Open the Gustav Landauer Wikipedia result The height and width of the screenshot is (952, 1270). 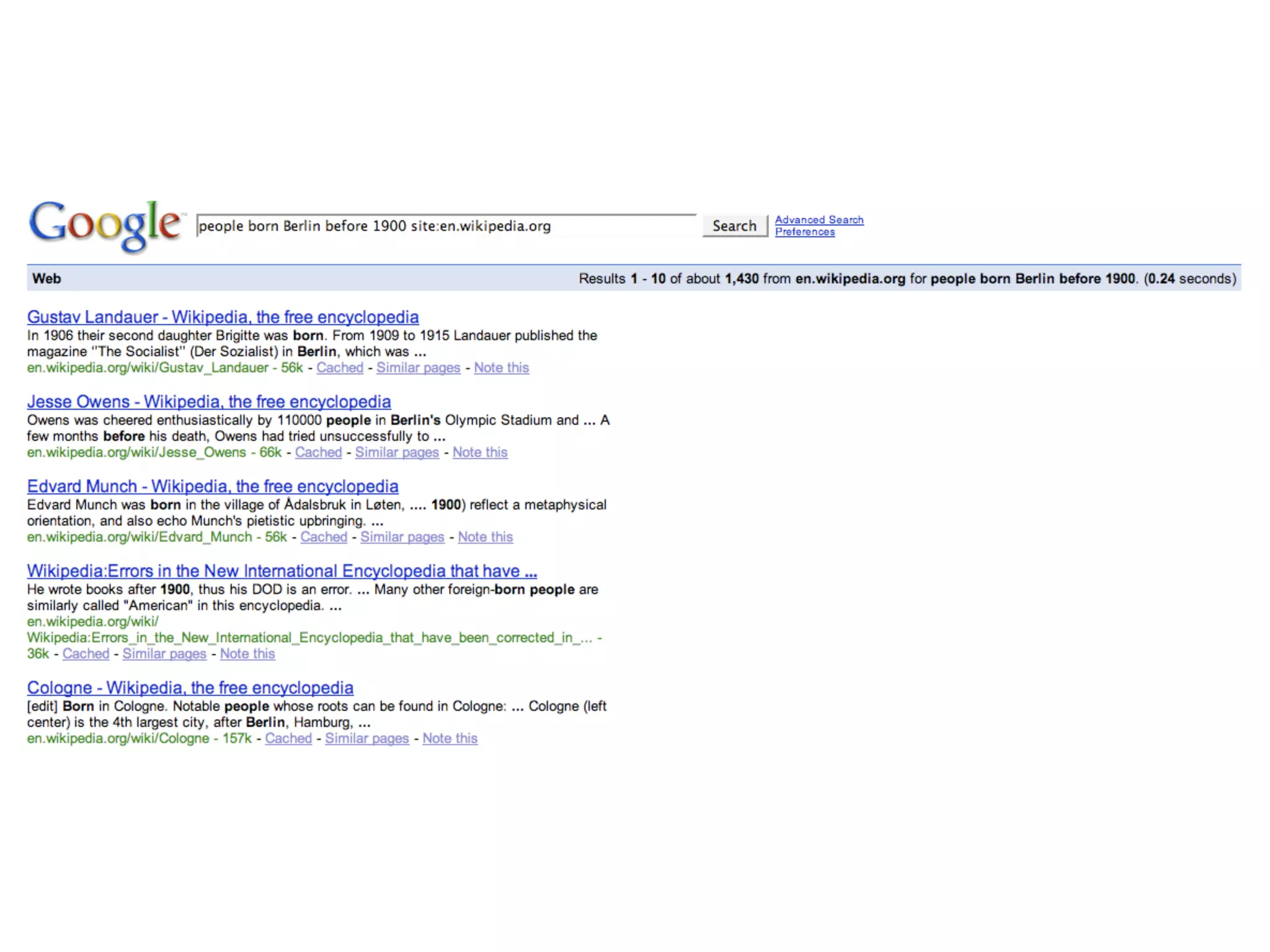coord(223,317)
